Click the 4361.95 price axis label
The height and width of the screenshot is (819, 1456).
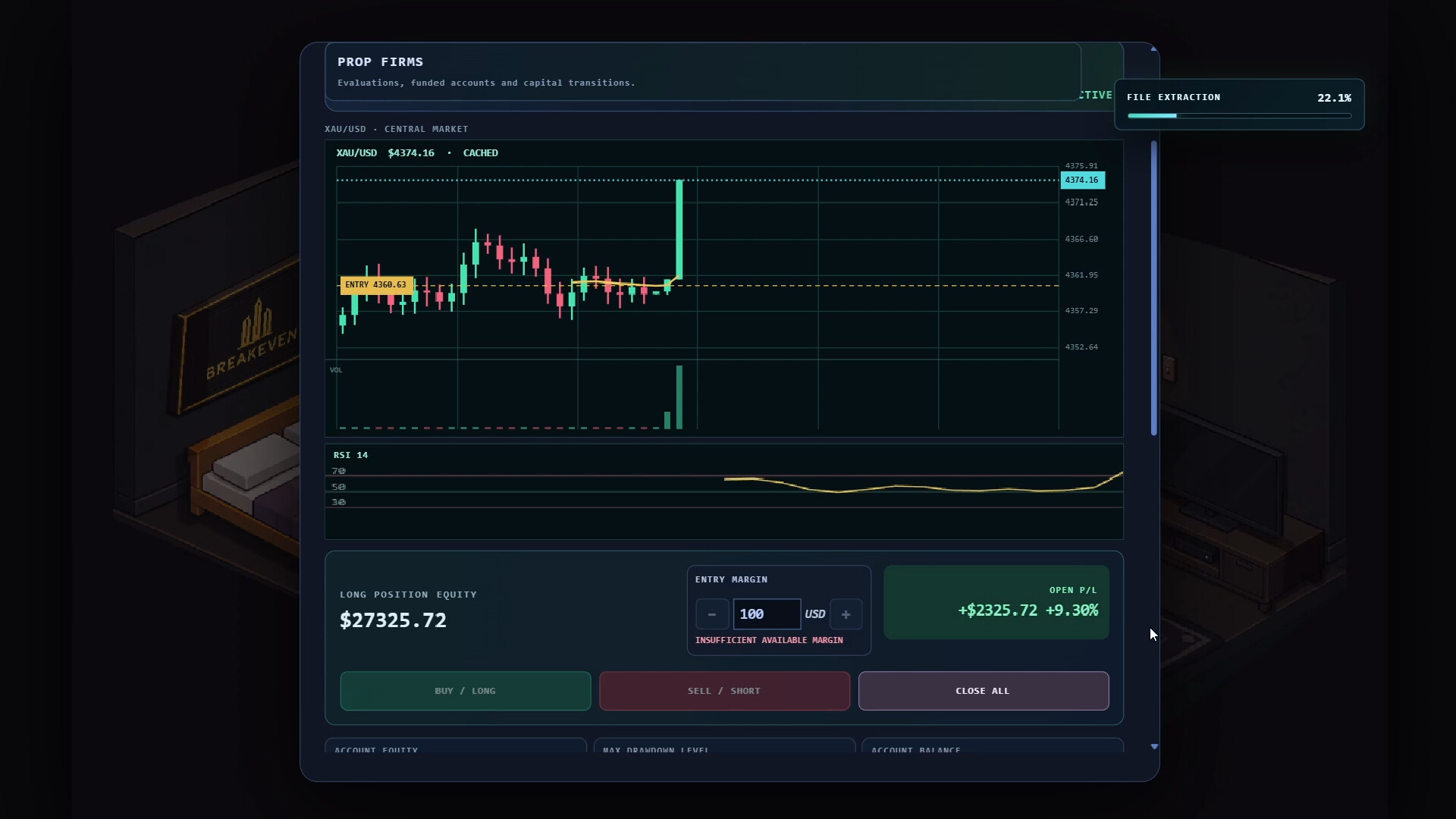click(1081, 275)
